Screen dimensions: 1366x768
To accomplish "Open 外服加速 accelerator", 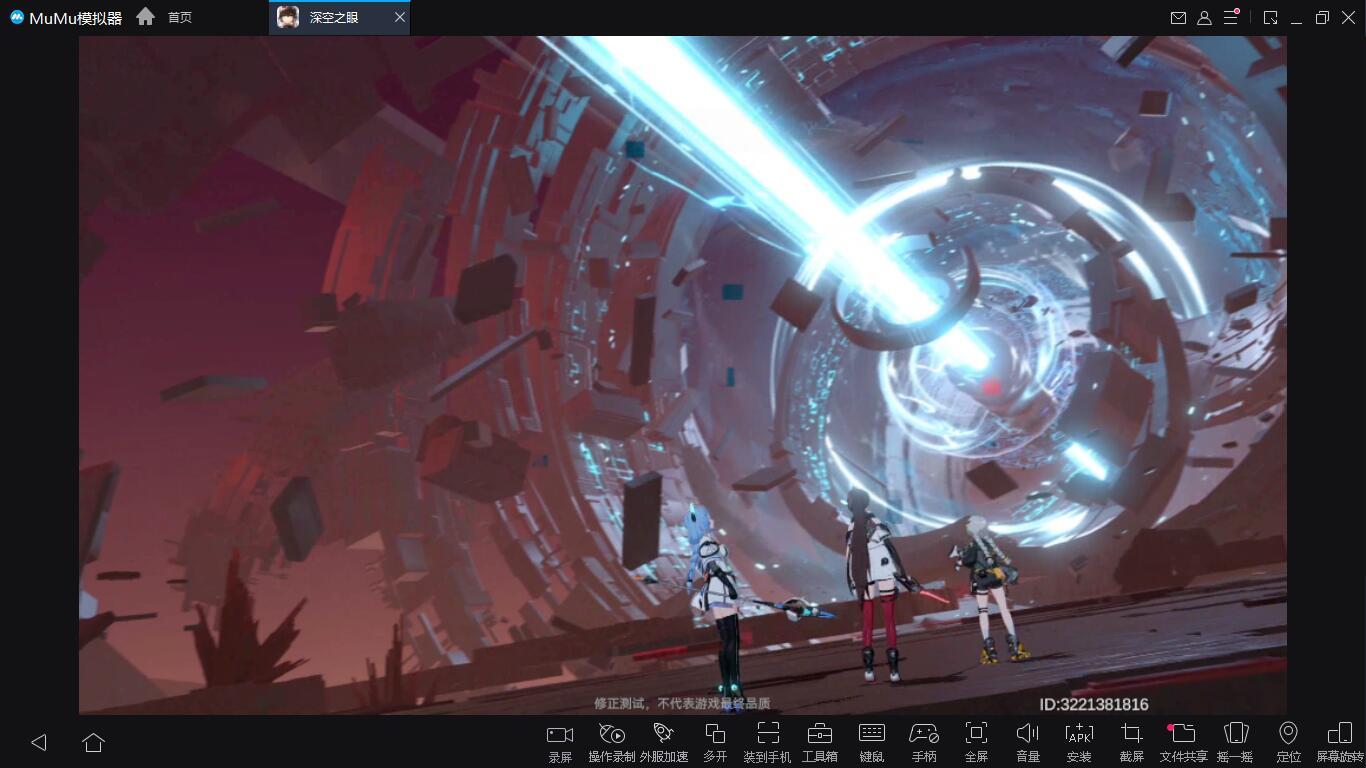I will point(664,742).
